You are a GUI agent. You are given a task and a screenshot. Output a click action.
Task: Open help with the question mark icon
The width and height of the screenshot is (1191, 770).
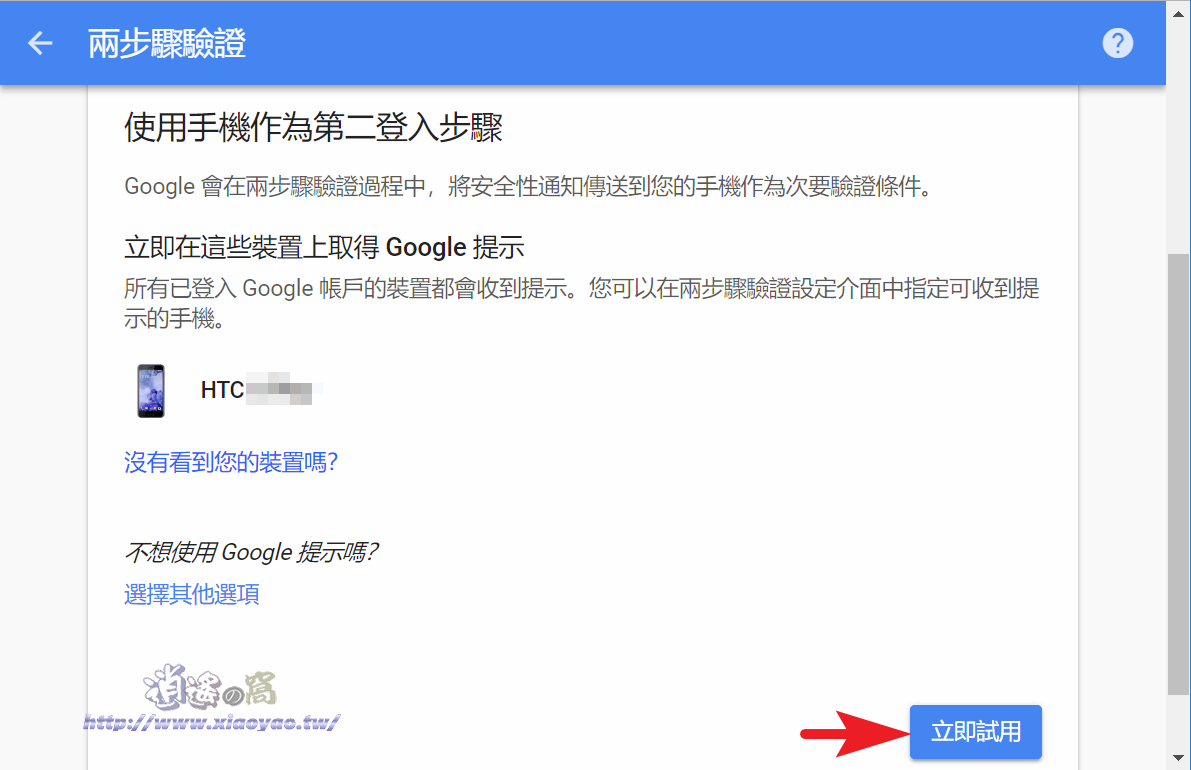(x=1117, y=43)
